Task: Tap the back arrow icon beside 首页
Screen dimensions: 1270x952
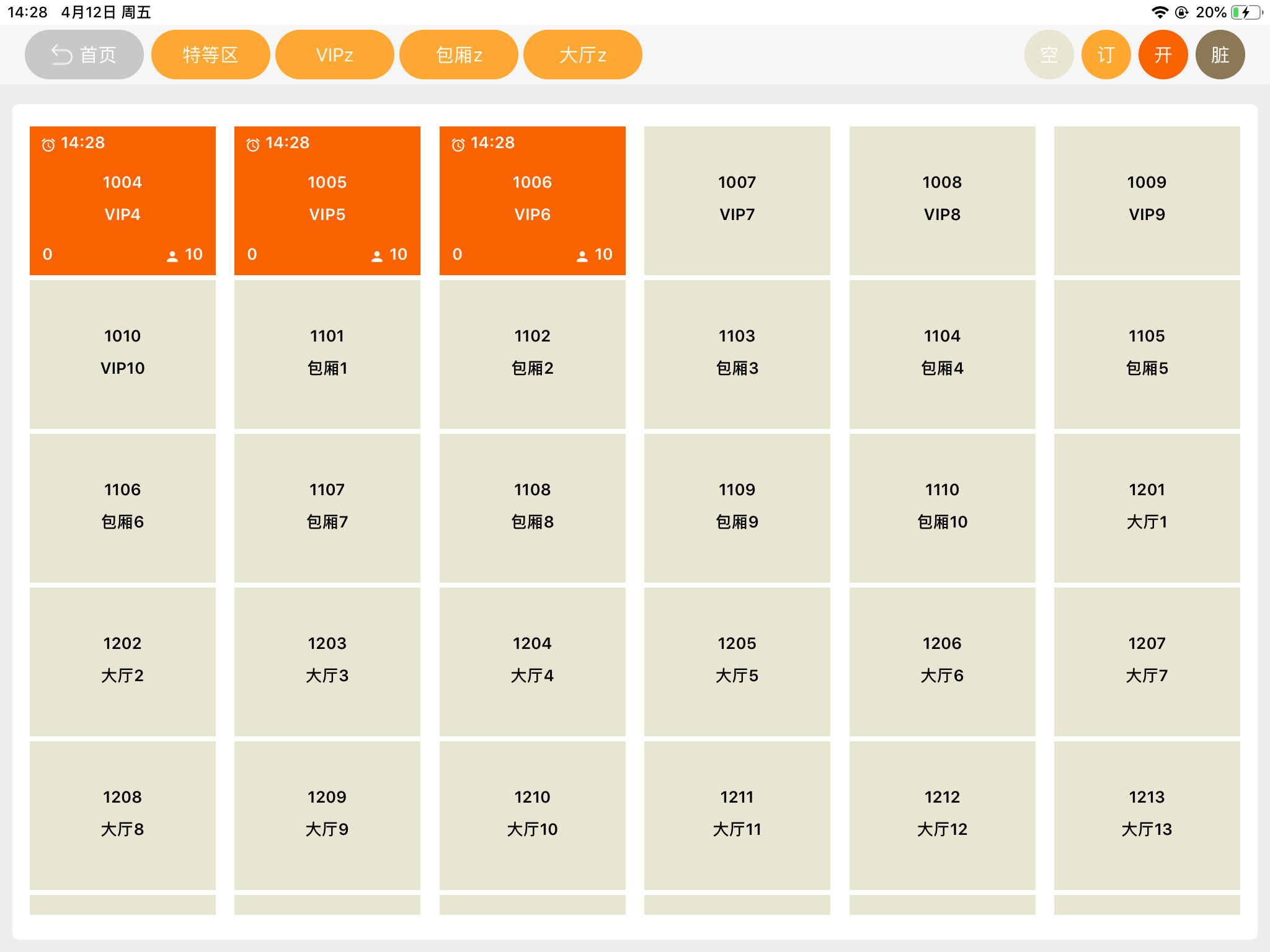Action: tap(61, 55)
